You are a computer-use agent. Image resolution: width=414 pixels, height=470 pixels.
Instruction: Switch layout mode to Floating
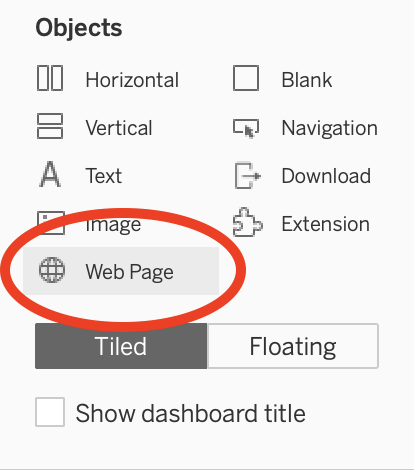pos(293,346)
